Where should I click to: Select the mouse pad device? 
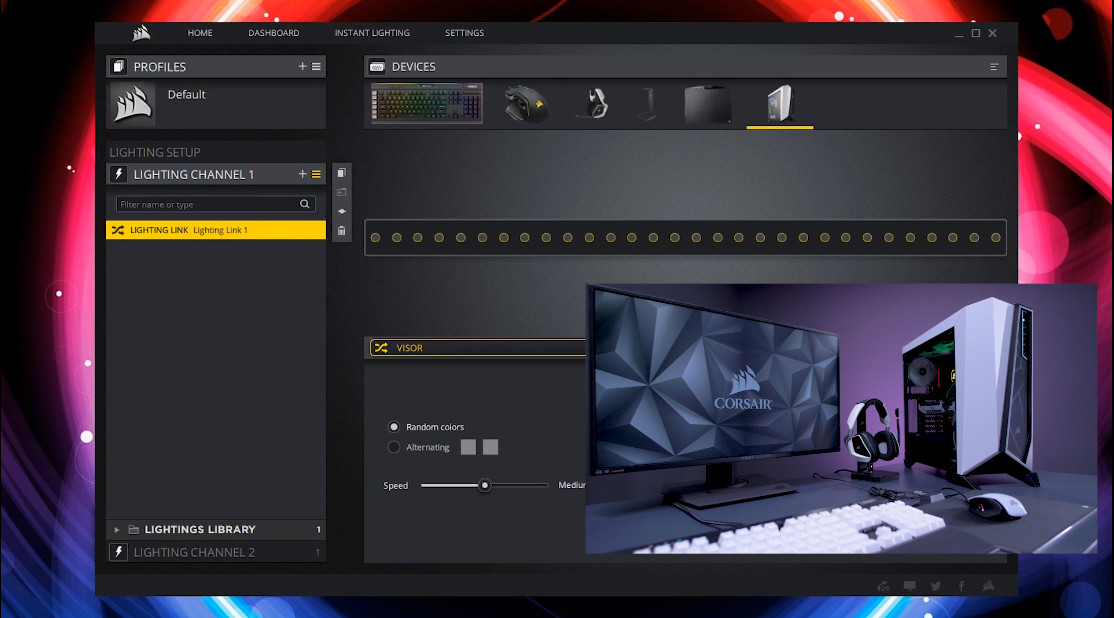click(x=708, y=104)
